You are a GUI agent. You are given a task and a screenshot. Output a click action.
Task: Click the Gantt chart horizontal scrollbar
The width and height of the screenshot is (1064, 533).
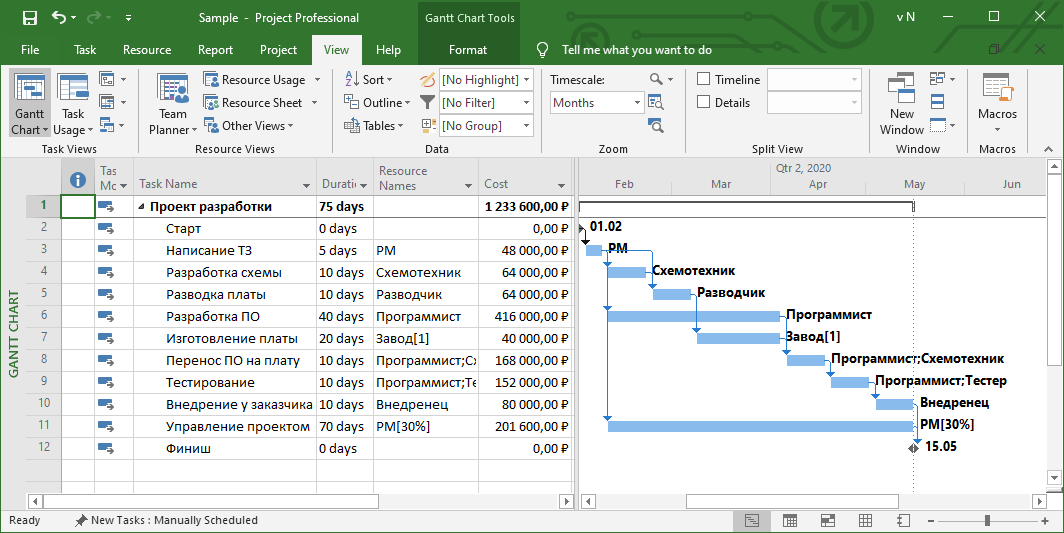(792, 502)
